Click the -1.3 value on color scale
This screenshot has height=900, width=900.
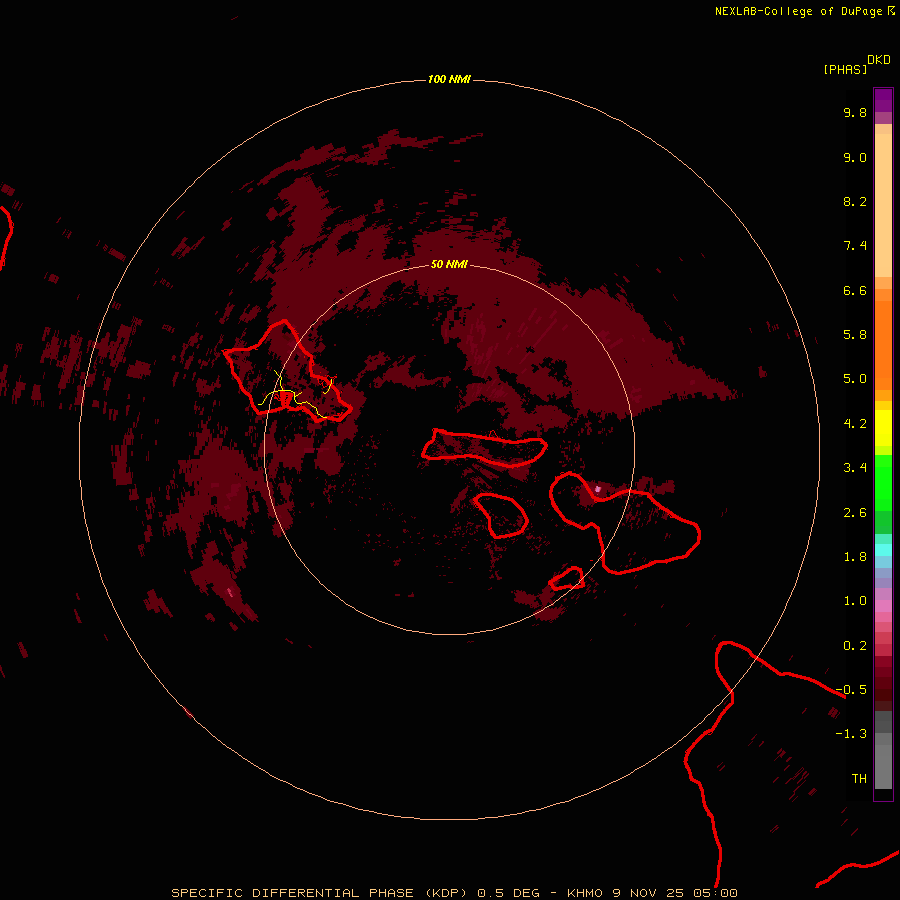click(x=851, y=734)
